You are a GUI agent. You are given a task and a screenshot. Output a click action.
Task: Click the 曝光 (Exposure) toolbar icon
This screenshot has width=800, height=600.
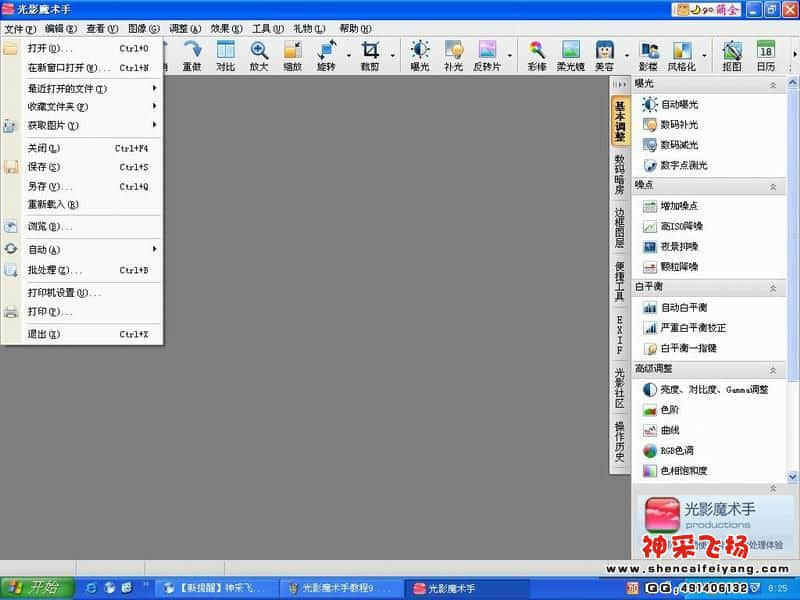(x=420, y=51)
